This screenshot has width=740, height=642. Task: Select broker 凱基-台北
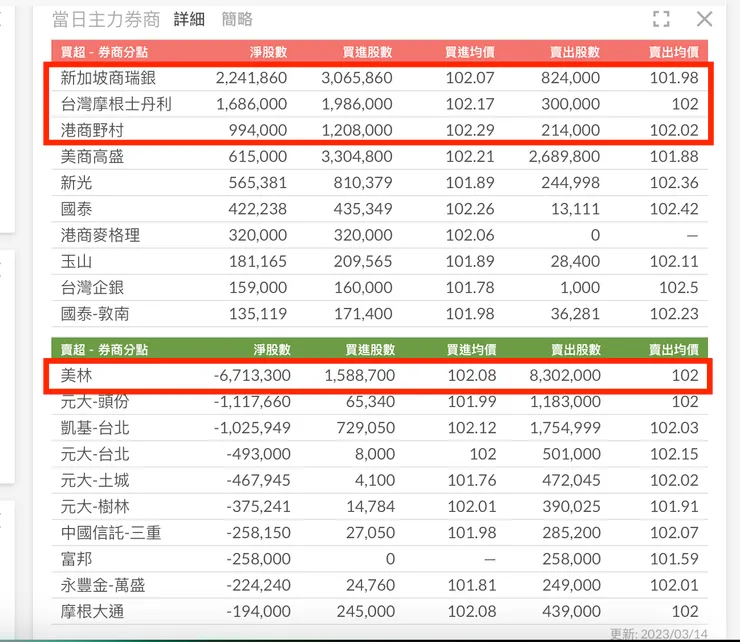tap(95, 428)
